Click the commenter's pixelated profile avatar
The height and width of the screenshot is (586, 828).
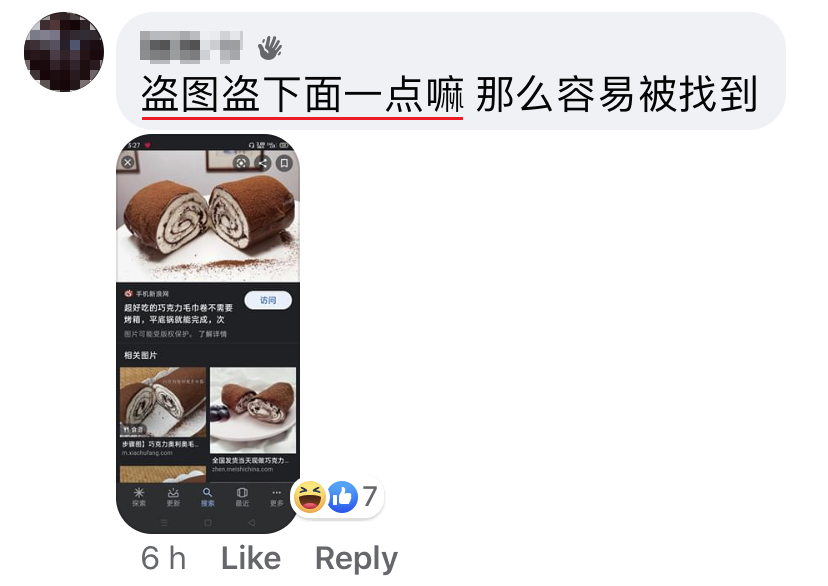click(x=64, y=52)
